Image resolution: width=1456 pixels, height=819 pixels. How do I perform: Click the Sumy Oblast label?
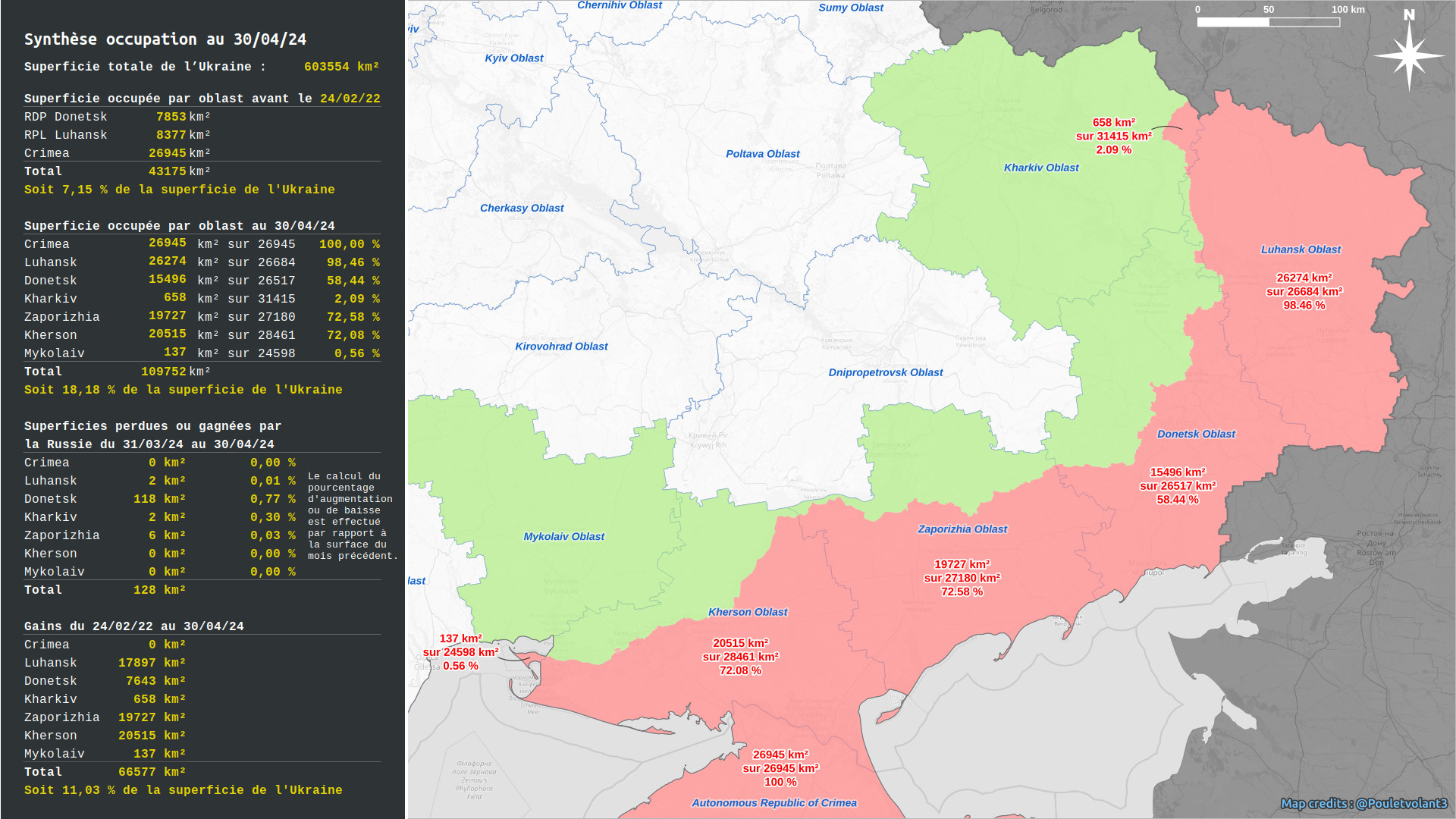point(851,8)
